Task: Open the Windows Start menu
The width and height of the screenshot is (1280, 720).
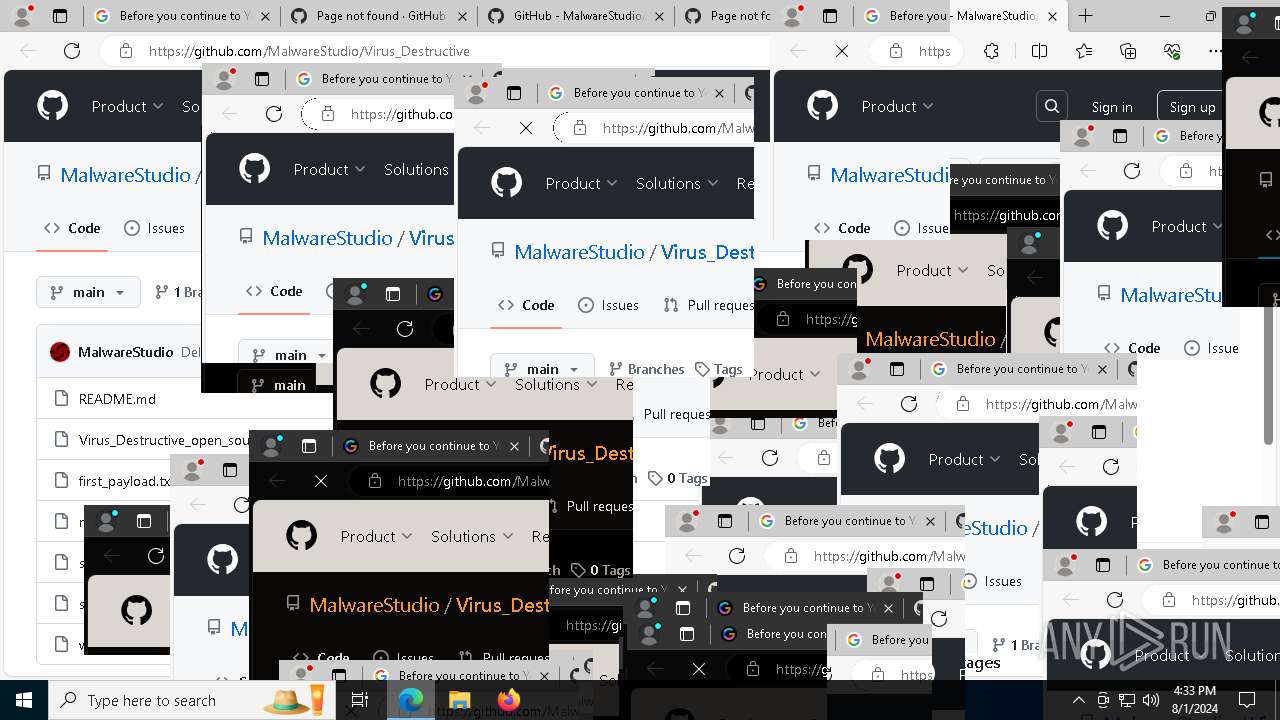Action: 24,701
